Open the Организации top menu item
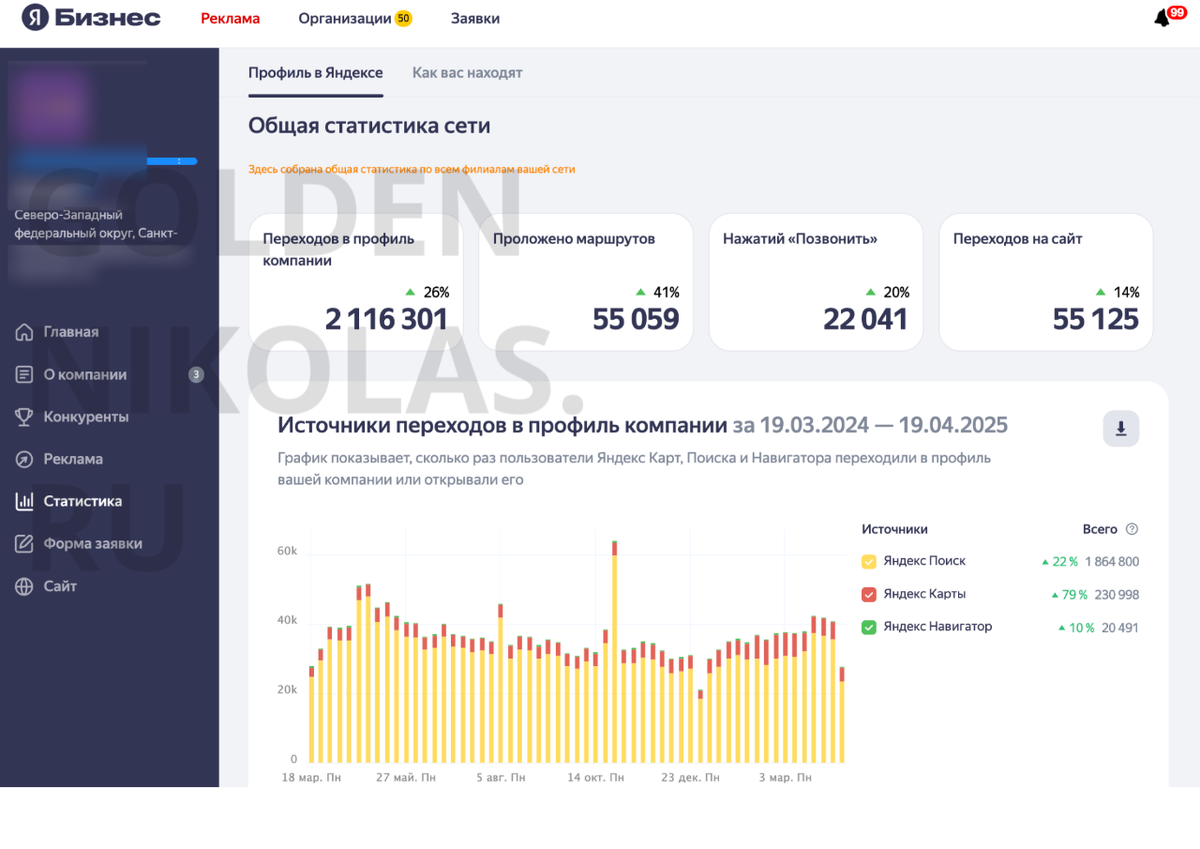The image size is (1200, 849). (x=345, y=18)
